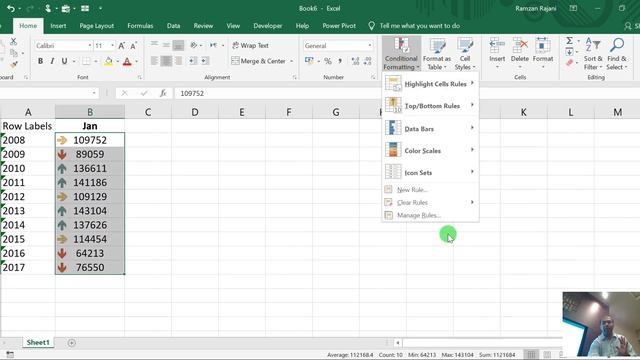The width and height of the screenshot is (640, 360).
Task: Increase indent icon
Action: 205,61
